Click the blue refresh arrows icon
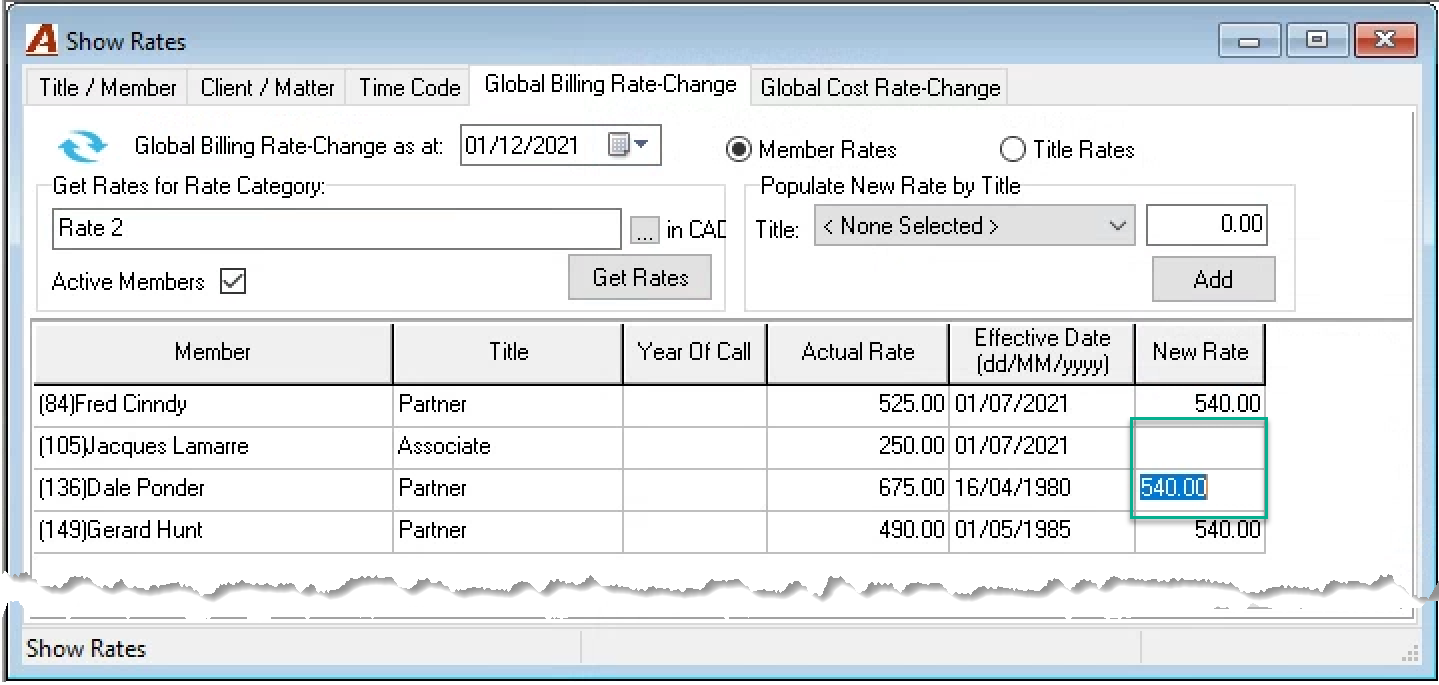 82,146
